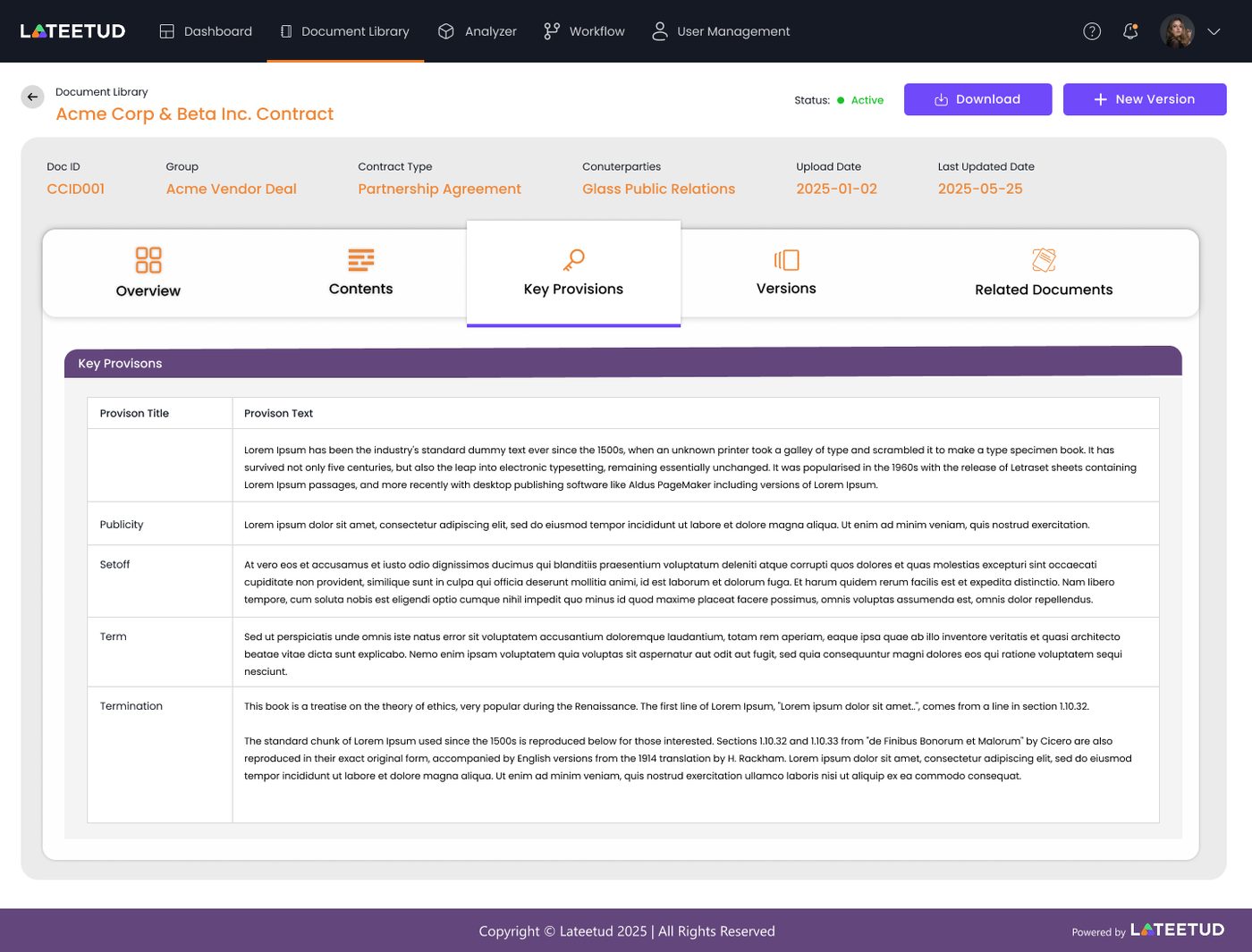Click the Partnership Agreement contract type
Image resolution: width=1252 pixels, height=952 pixels.
click(439, 189)
